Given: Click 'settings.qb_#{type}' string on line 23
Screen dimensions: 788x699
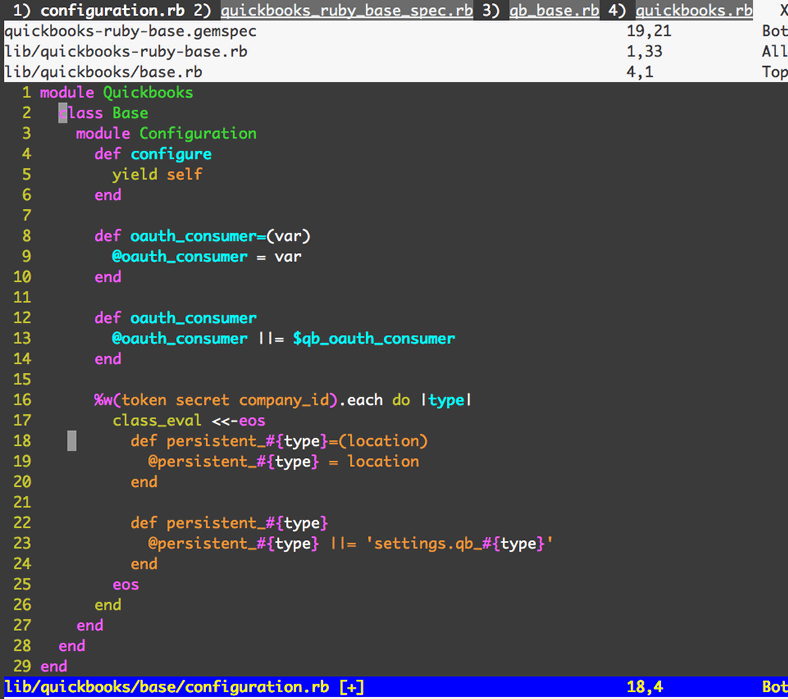Looking at the screenshot, I should pos(459,543).
